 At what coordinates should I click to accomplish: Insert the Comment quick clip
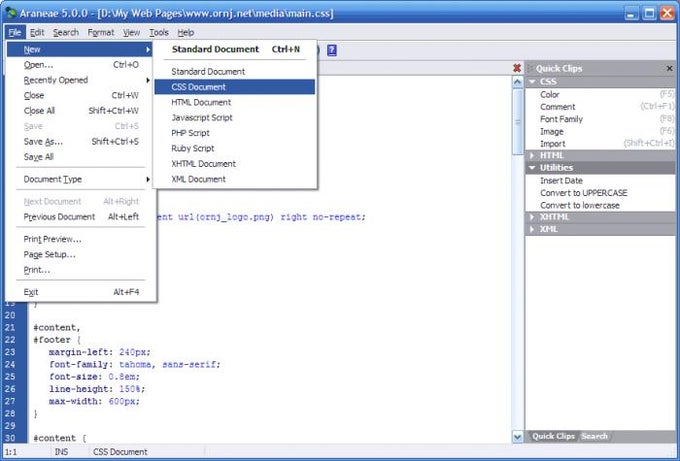(x=600, y=107)
